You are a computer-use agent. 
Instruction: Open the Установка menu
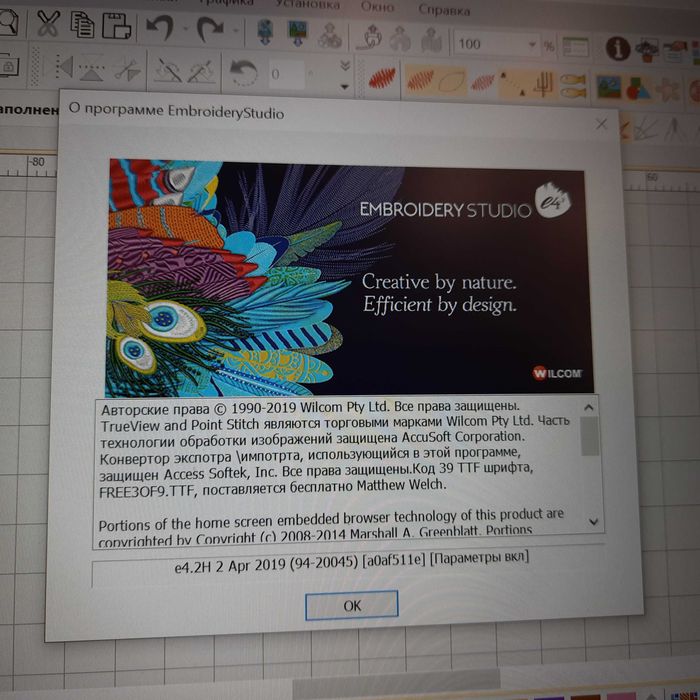[x=307, y=4]
